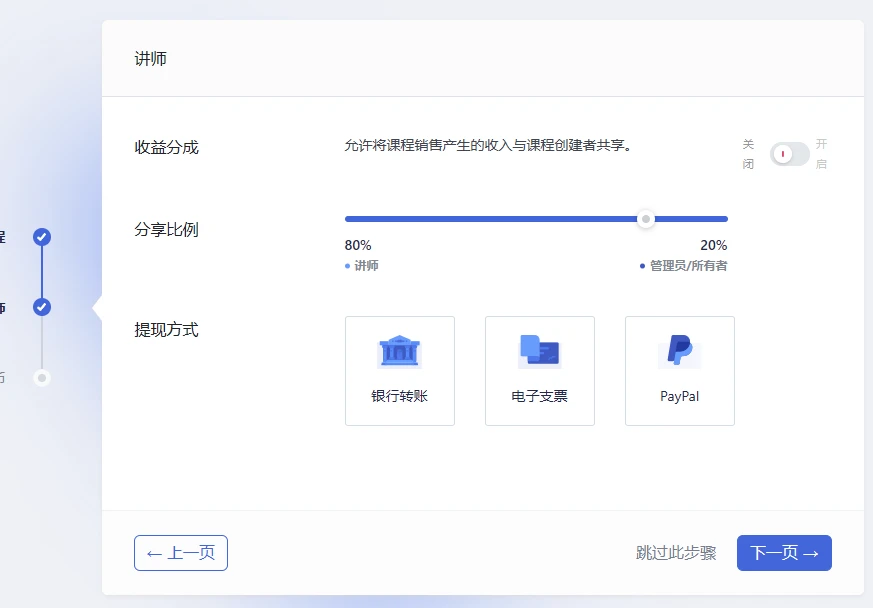The height and width of the screenshot is (608, 873).
Task: Click the 电子支票 payout method card
Action: pyautogui.click(x=540, y=371)
